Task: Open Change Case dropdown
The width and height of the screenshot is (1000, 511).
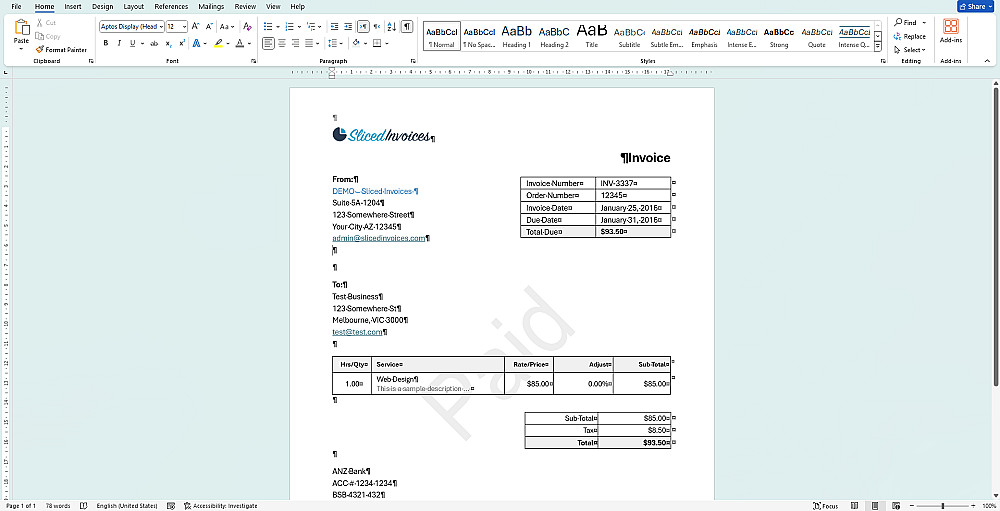Action: [227, 26]
